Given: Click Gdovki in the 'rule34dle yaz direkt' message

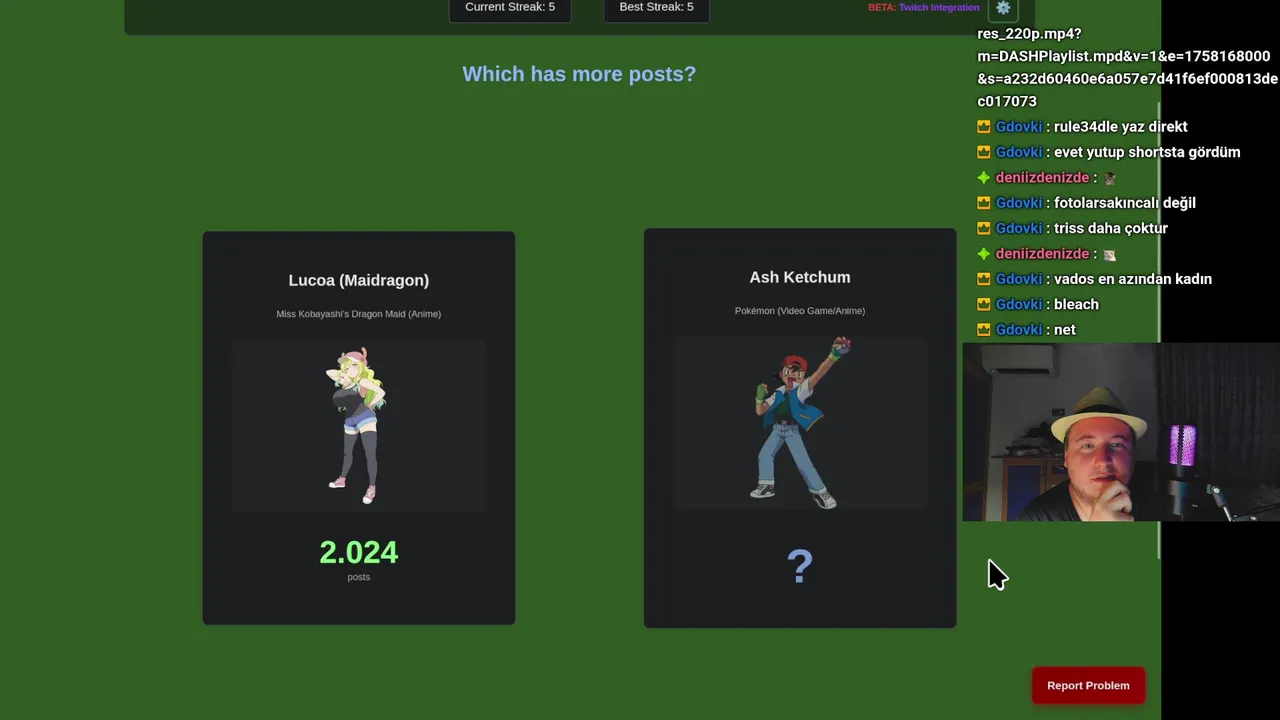Looking at the screenshot, I should click(x=1019, y=127).
